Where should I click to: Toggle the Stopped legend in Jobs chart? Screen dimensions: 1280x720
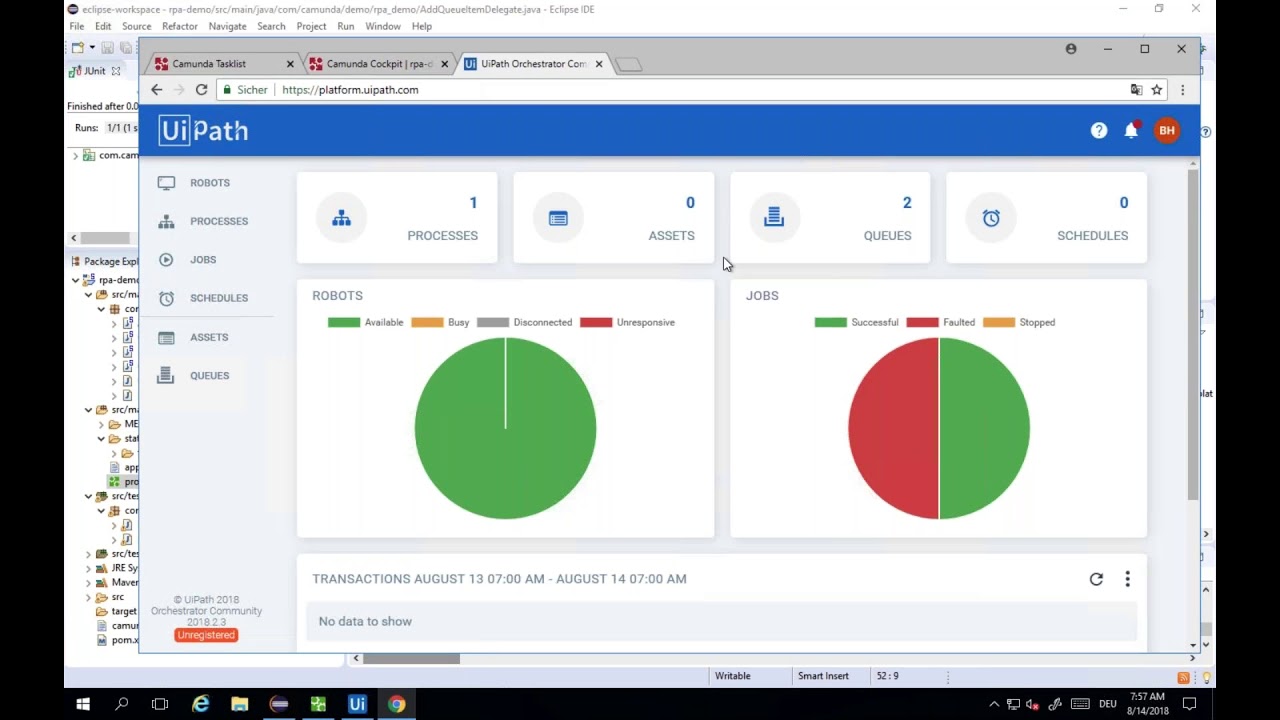click(1019, 322)
